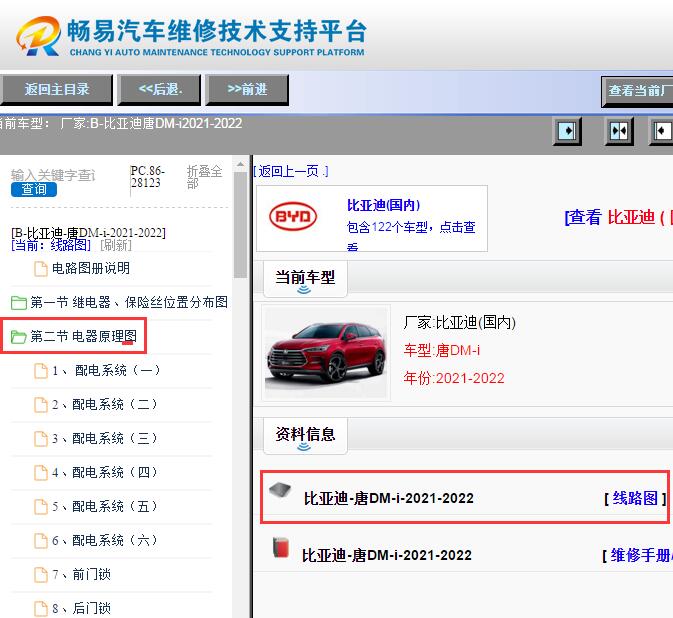Click the <<后退 back button
This screenshot has height=618, width=673.
pyautogui.click(x=159, y=89)
